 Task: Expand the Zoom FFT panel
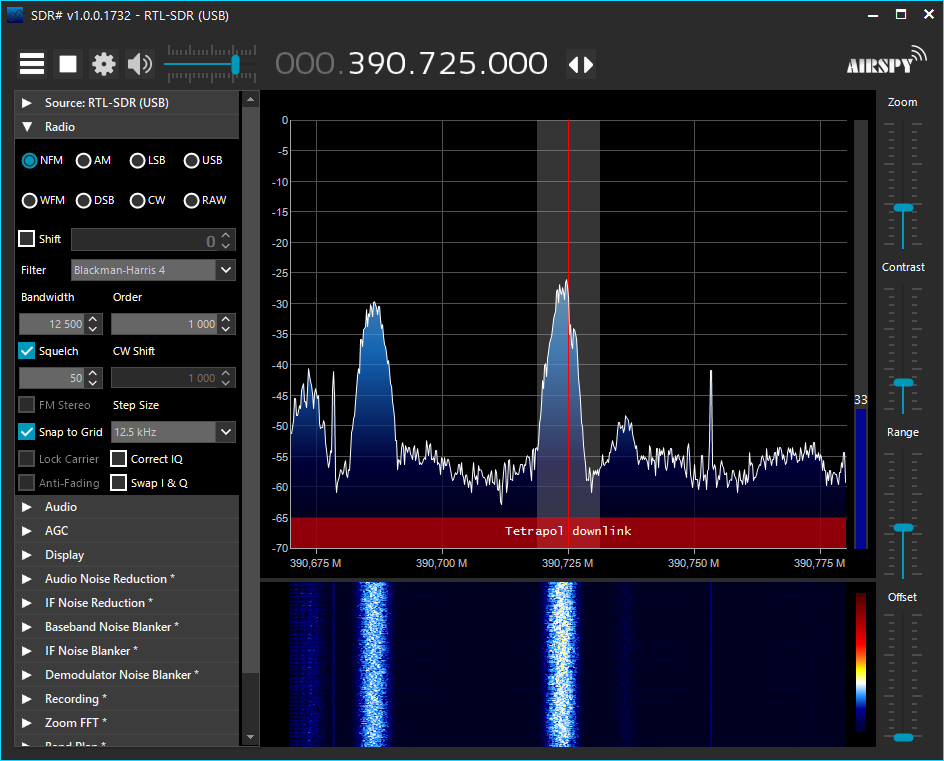pos(127,722)
